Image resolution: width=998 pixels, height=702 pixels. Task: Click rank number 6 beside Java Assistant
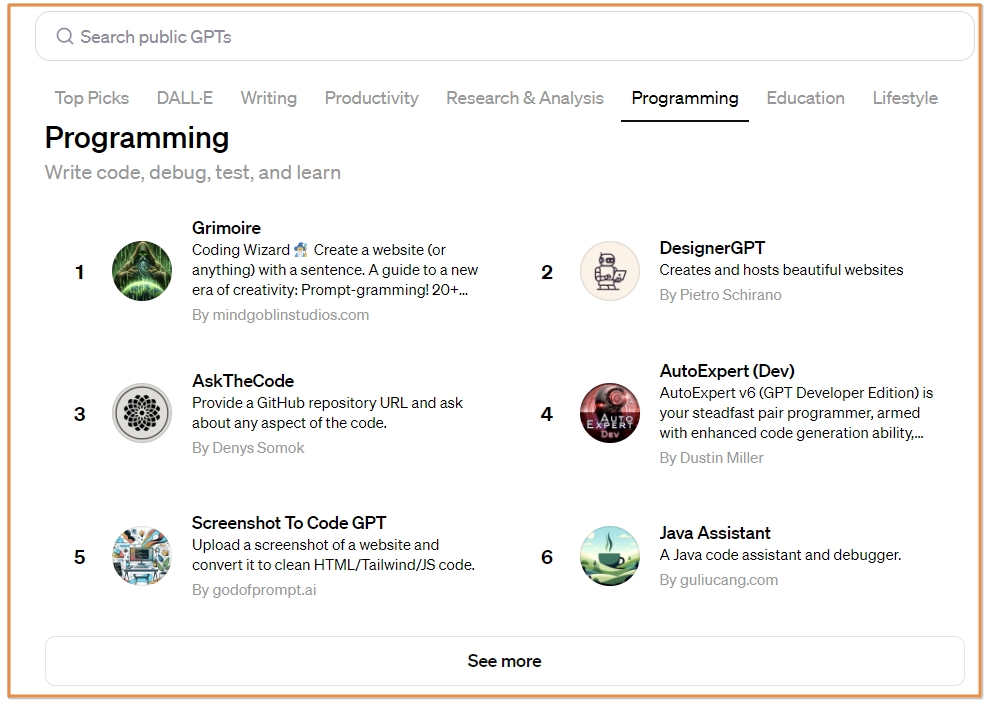point(547,557)
